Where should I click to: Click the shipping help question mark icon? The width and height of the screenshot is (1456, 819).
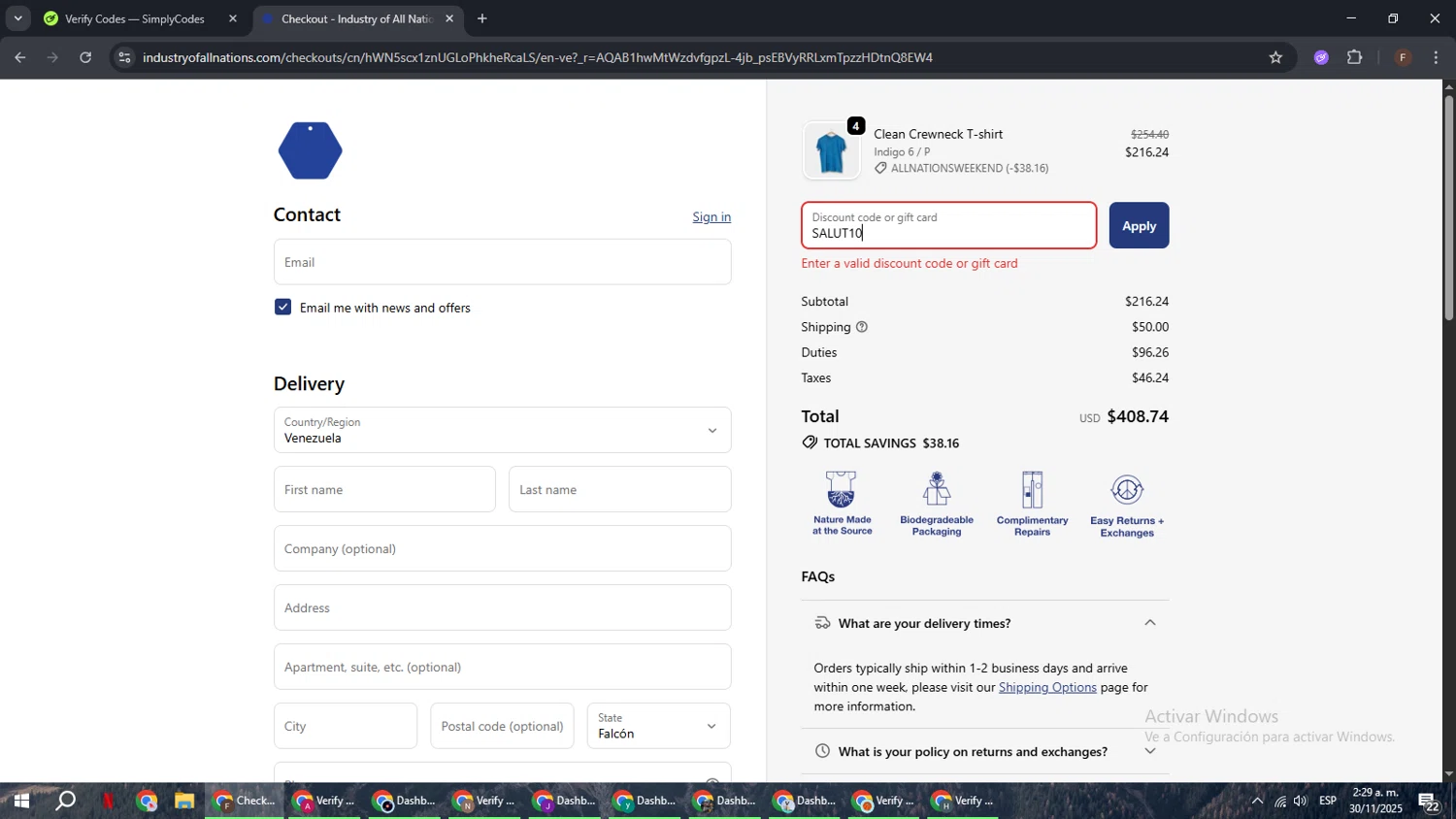pos(862,327)
